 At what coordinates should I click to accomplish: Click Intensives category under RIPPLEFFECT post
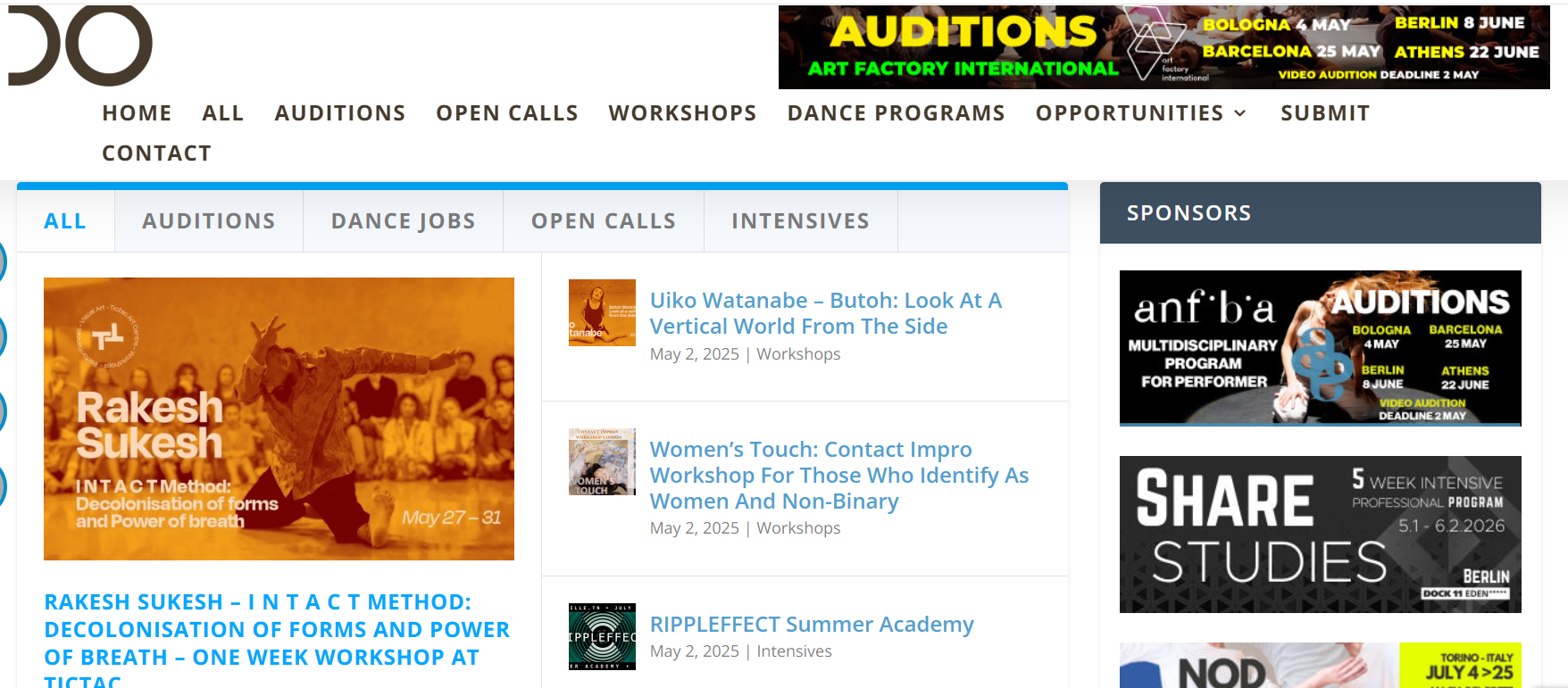click(794, 651)
